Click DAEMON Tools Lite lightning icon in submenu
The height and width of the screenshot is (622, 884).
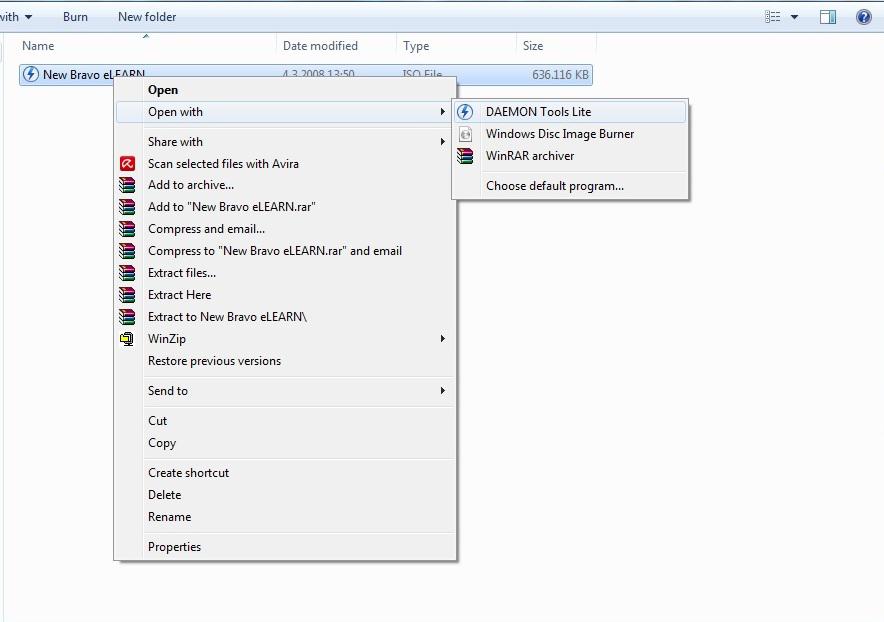[465, 112]
